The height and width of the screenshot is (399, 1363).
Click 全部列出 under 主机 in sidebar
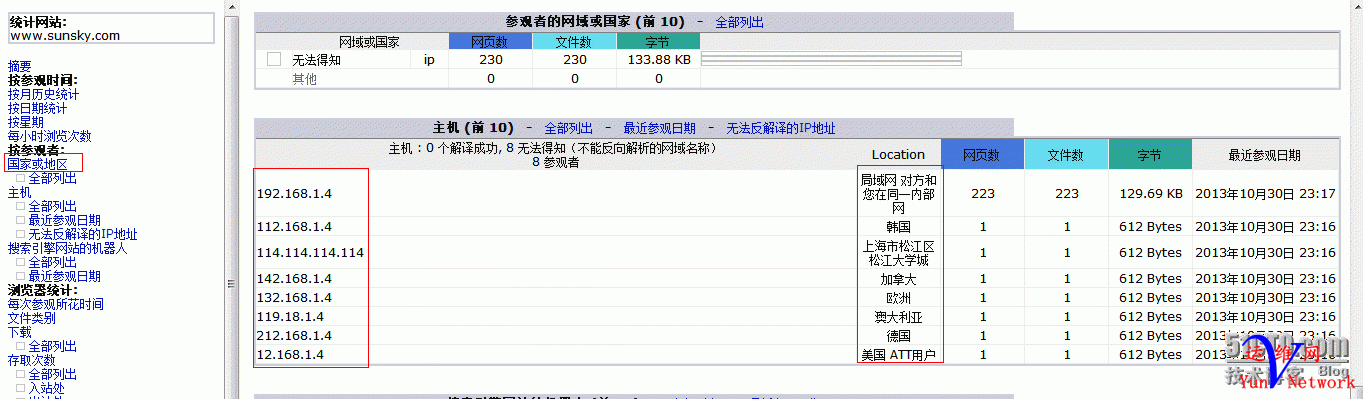[x=53, y=206]
